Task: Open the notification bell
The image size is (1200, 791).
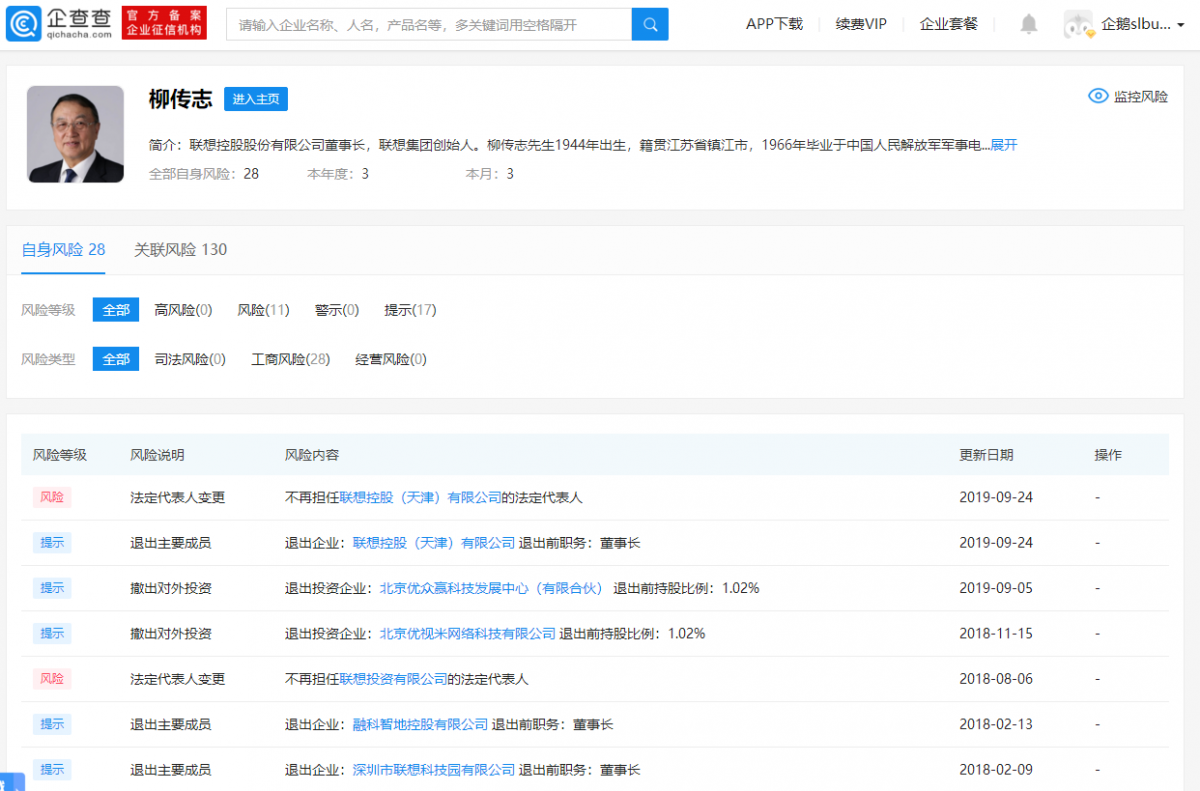Action: (1028, 24)
